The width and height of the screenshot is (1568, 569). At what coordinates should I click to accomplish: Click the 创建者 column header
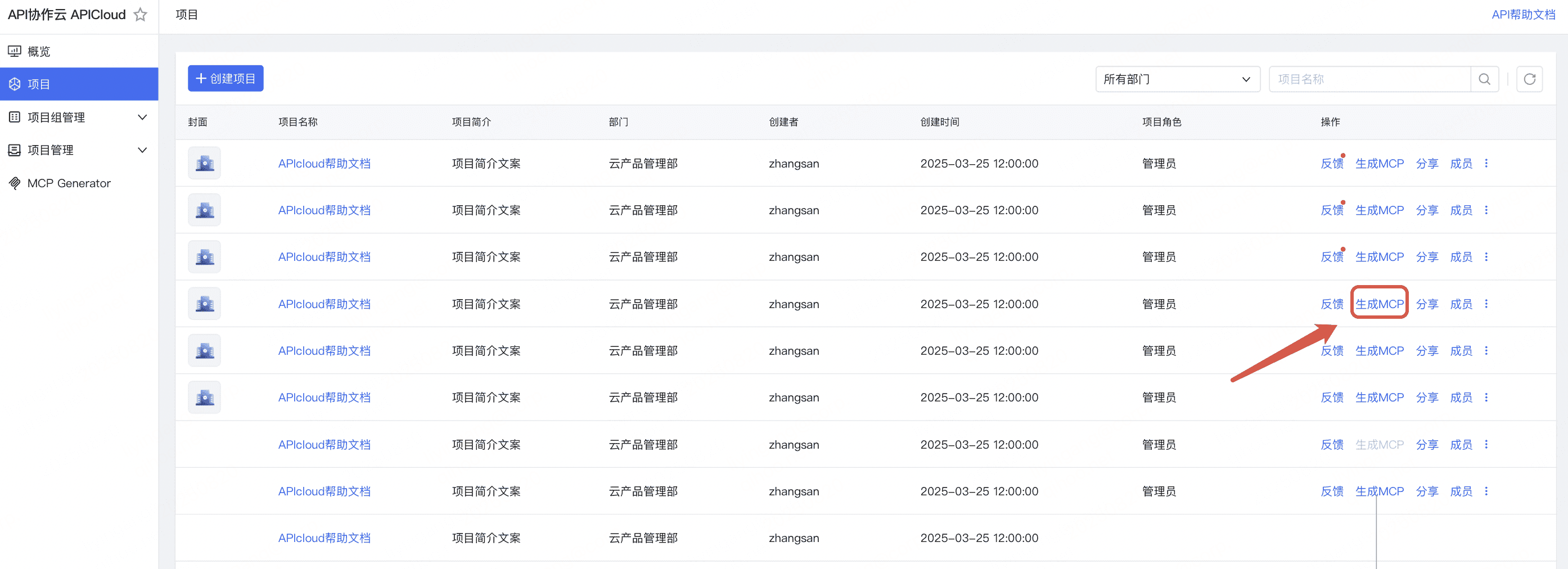tap(783, 121)
